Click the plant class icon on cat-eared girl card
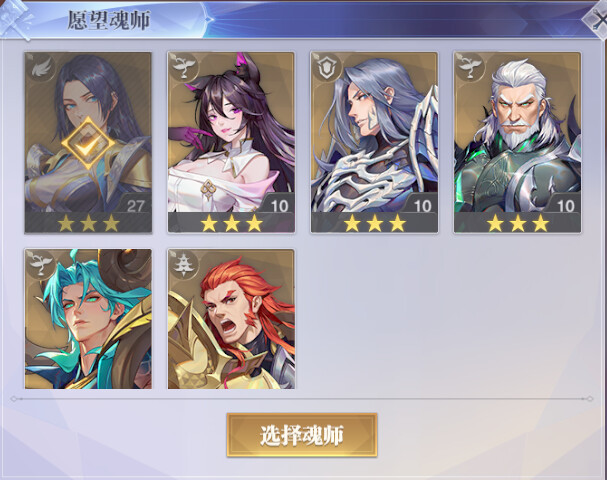 183,68
